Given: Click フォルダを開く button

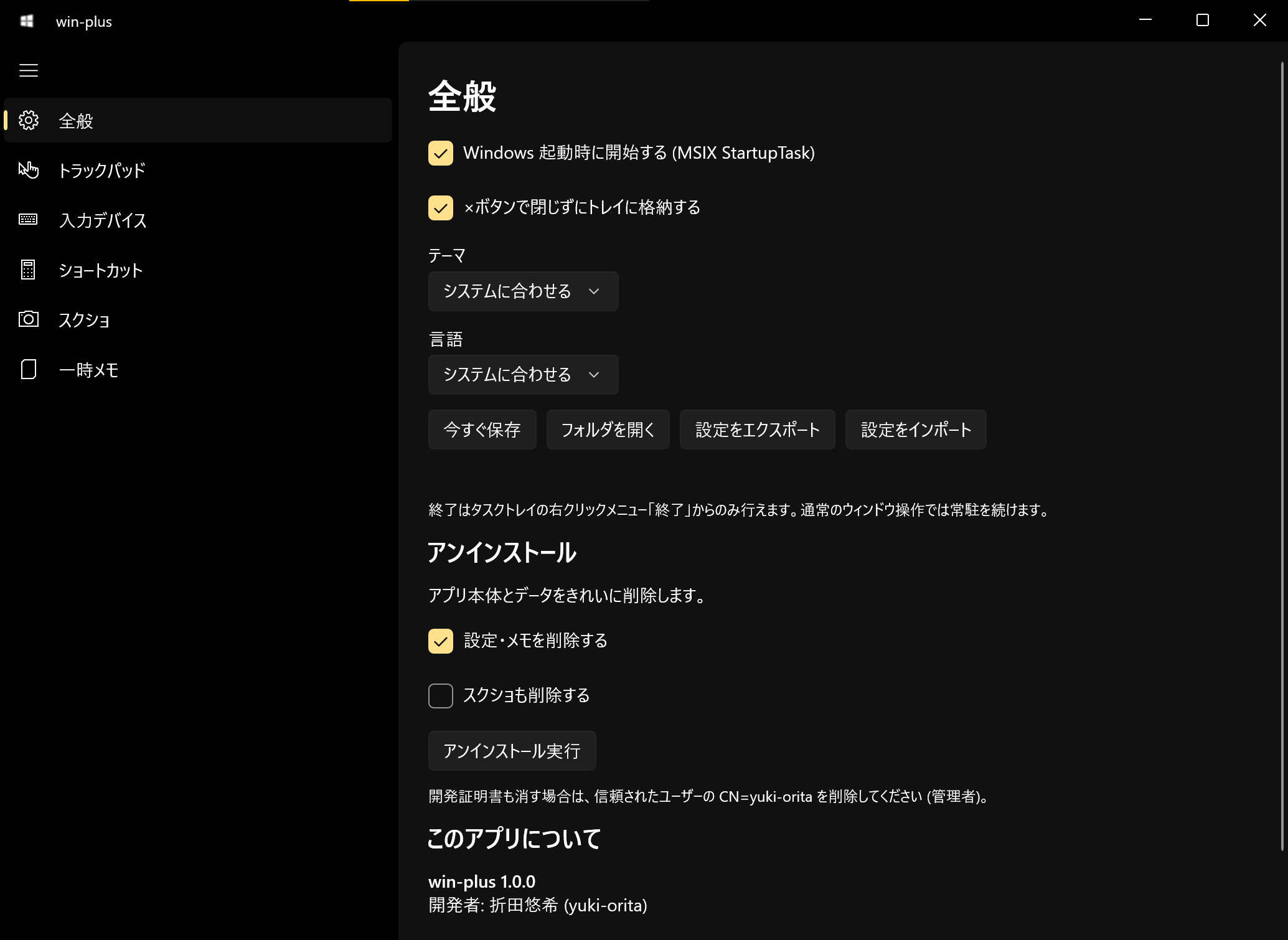Looking at the screenshot, I should (x=608, y=430).
